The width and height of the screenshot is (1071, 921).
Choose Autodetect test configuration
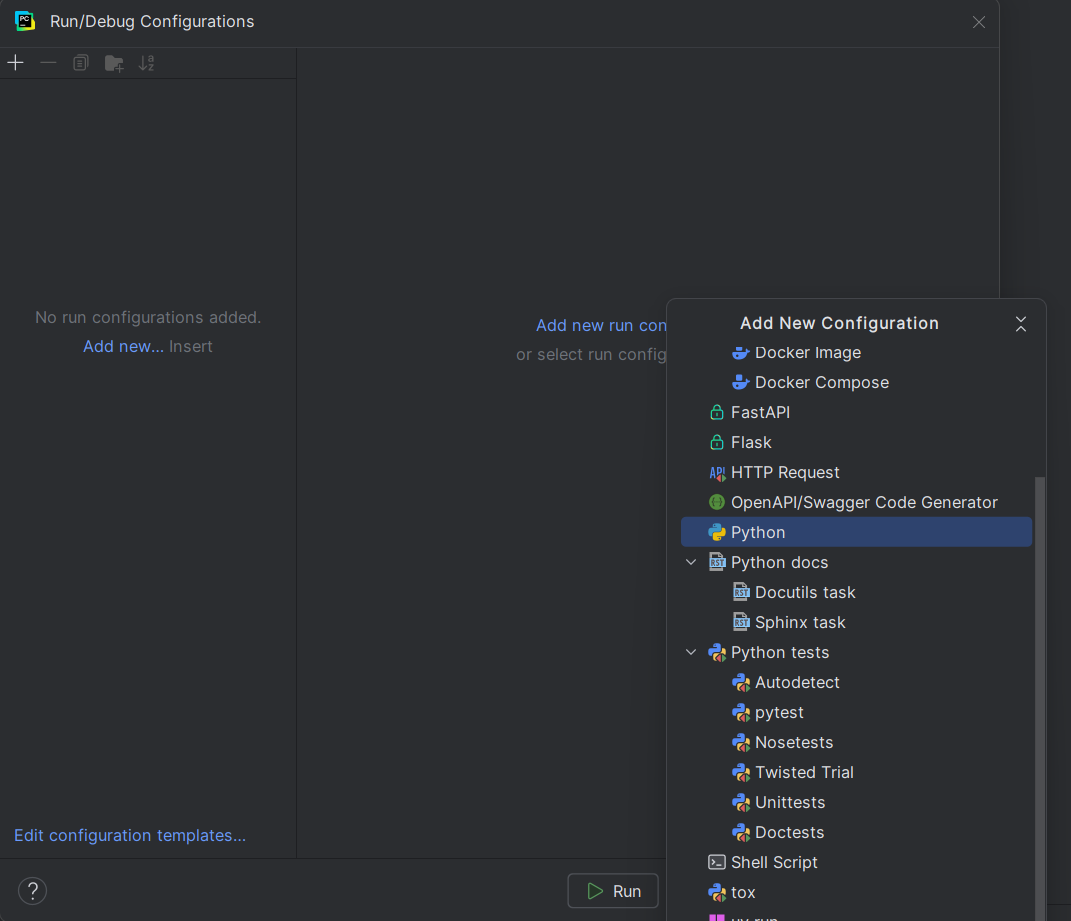[857, 683]
